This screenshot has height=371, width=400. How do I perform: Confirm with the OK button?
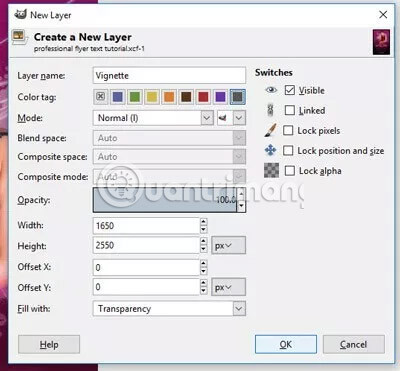(x=286, y=344)
